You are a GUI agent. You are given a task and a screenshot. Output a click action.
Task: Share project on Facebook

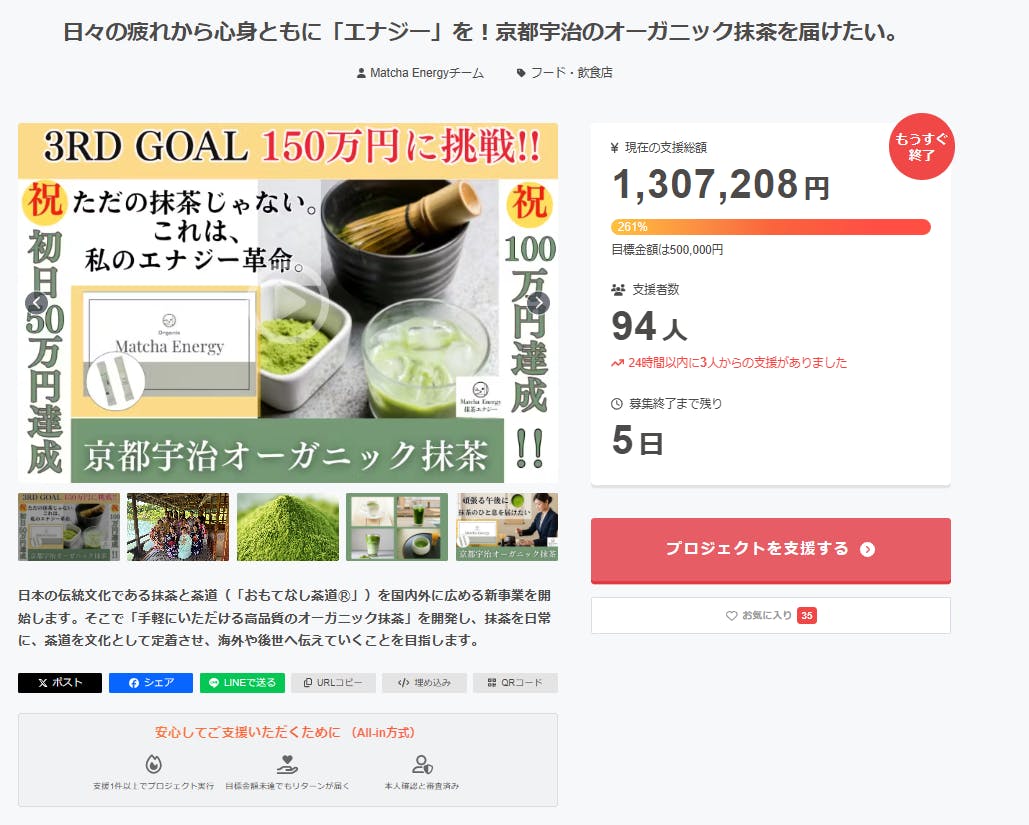point(151,683)
